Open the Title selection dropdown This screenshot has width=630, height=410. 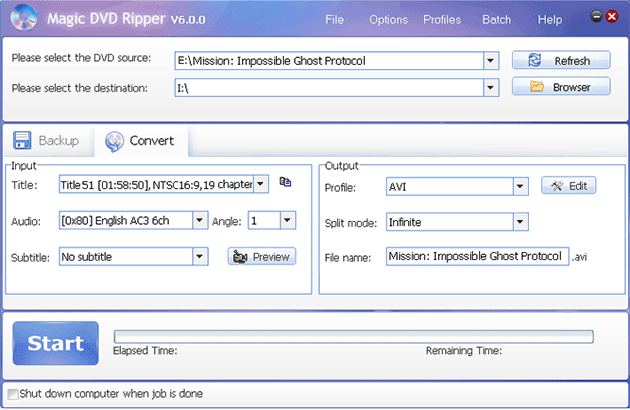(x=261, y=184)
